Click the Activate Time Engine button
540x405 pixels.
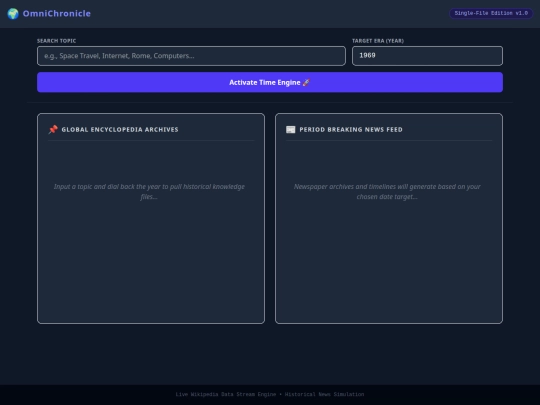270,82
